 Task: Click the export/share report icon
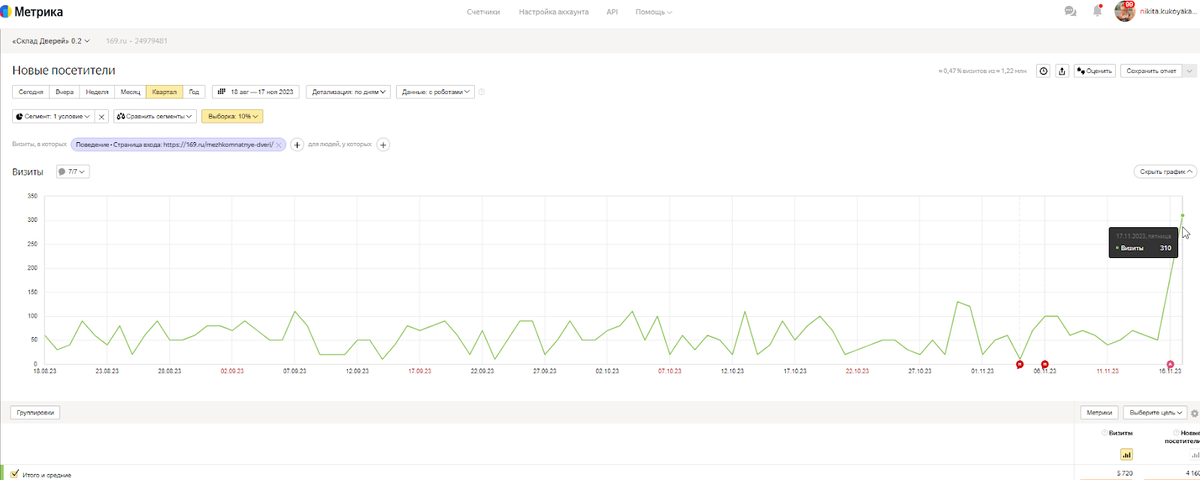point(1062,71)
